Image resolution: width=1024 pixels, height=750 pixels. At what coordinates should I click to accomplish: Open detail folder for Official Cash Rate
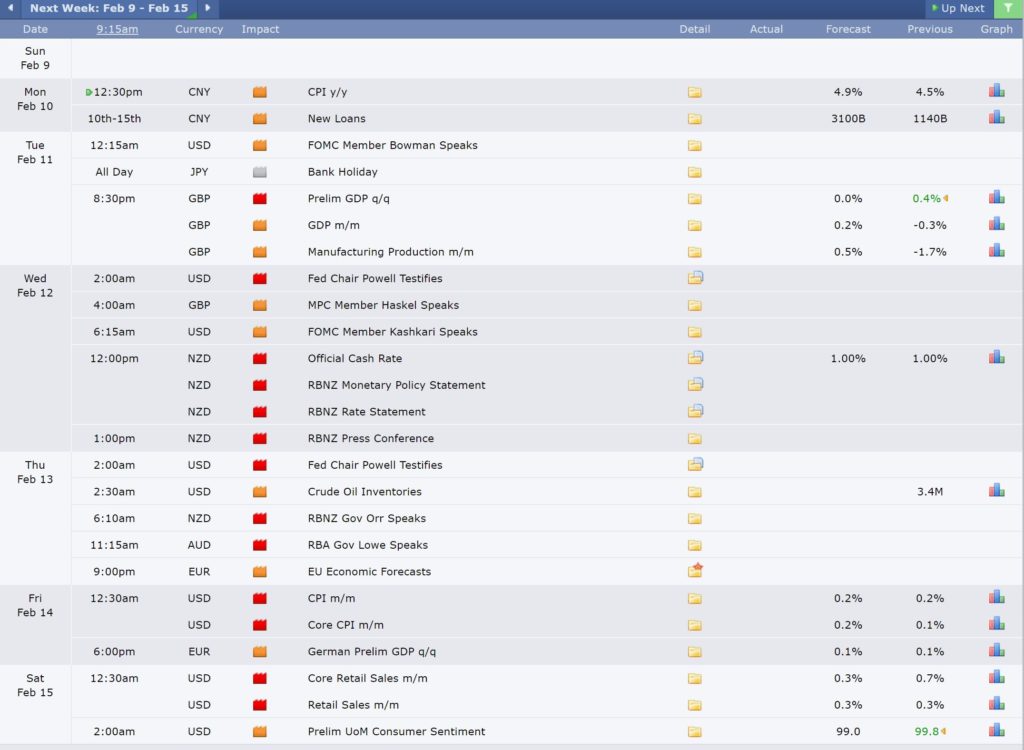696,357
